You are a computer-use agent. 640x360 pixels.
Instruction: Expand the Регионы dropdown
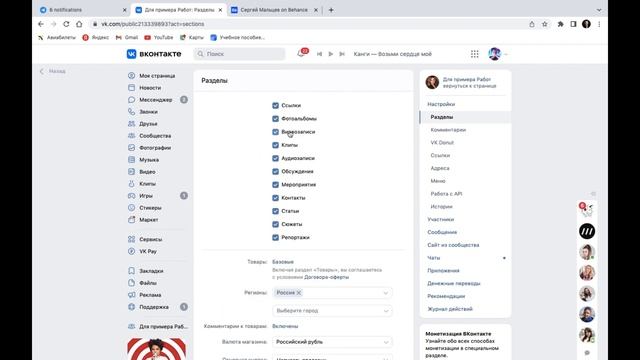tap(386, 293)
